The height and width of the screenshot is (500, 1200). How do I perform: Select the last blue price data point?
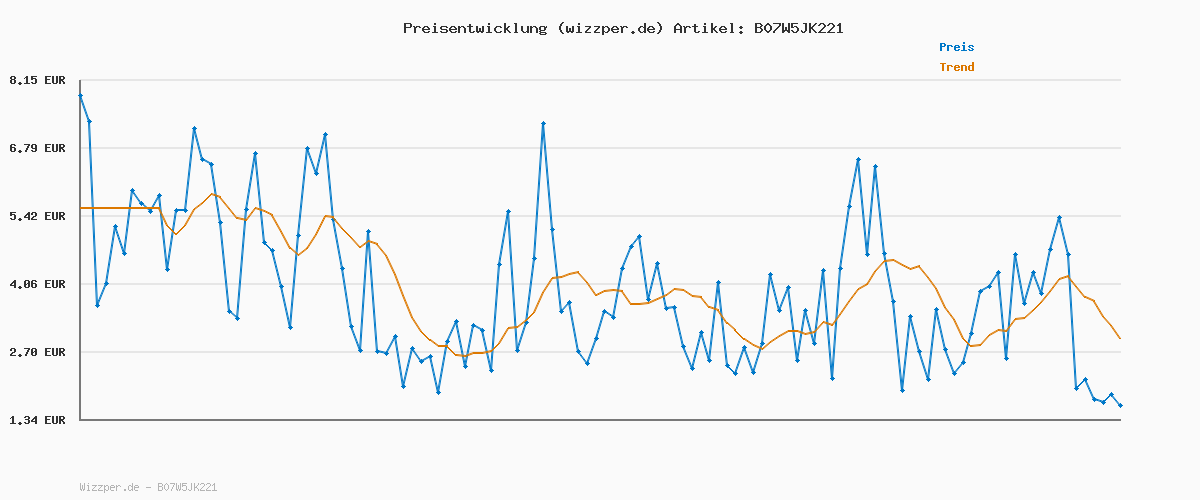pos(1120,406)
